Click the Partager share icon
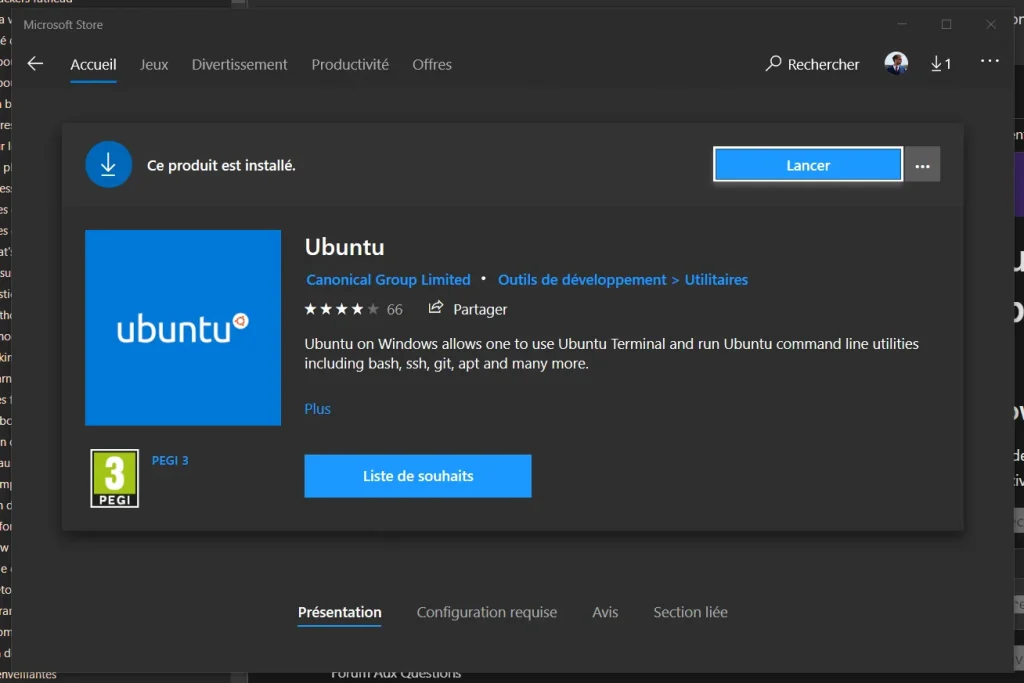The width and height of the screenshot is (1024, 683). click(x=436, y=308)
